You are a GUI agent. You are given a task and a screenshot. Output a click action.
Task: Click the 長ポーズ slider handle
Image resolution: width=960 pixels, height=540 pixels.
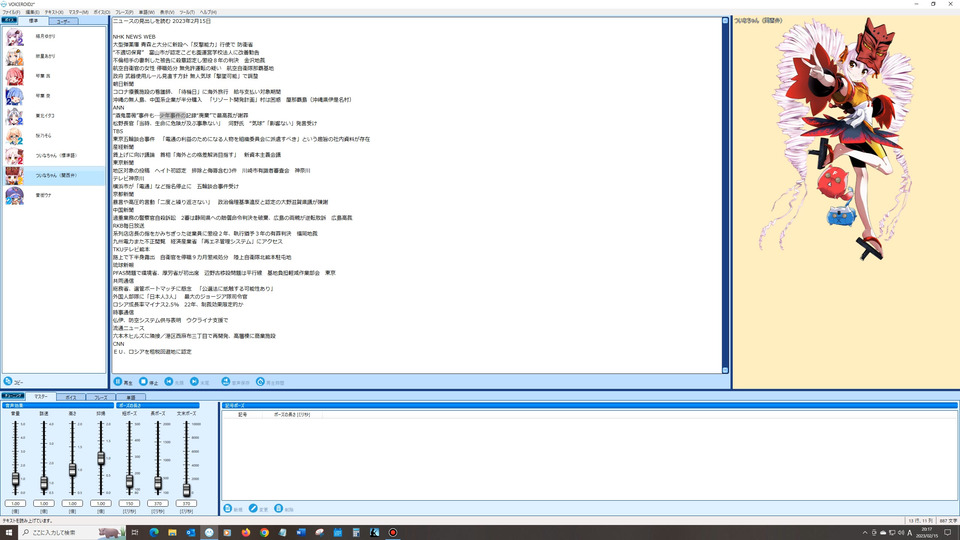(x=158, y=484)
